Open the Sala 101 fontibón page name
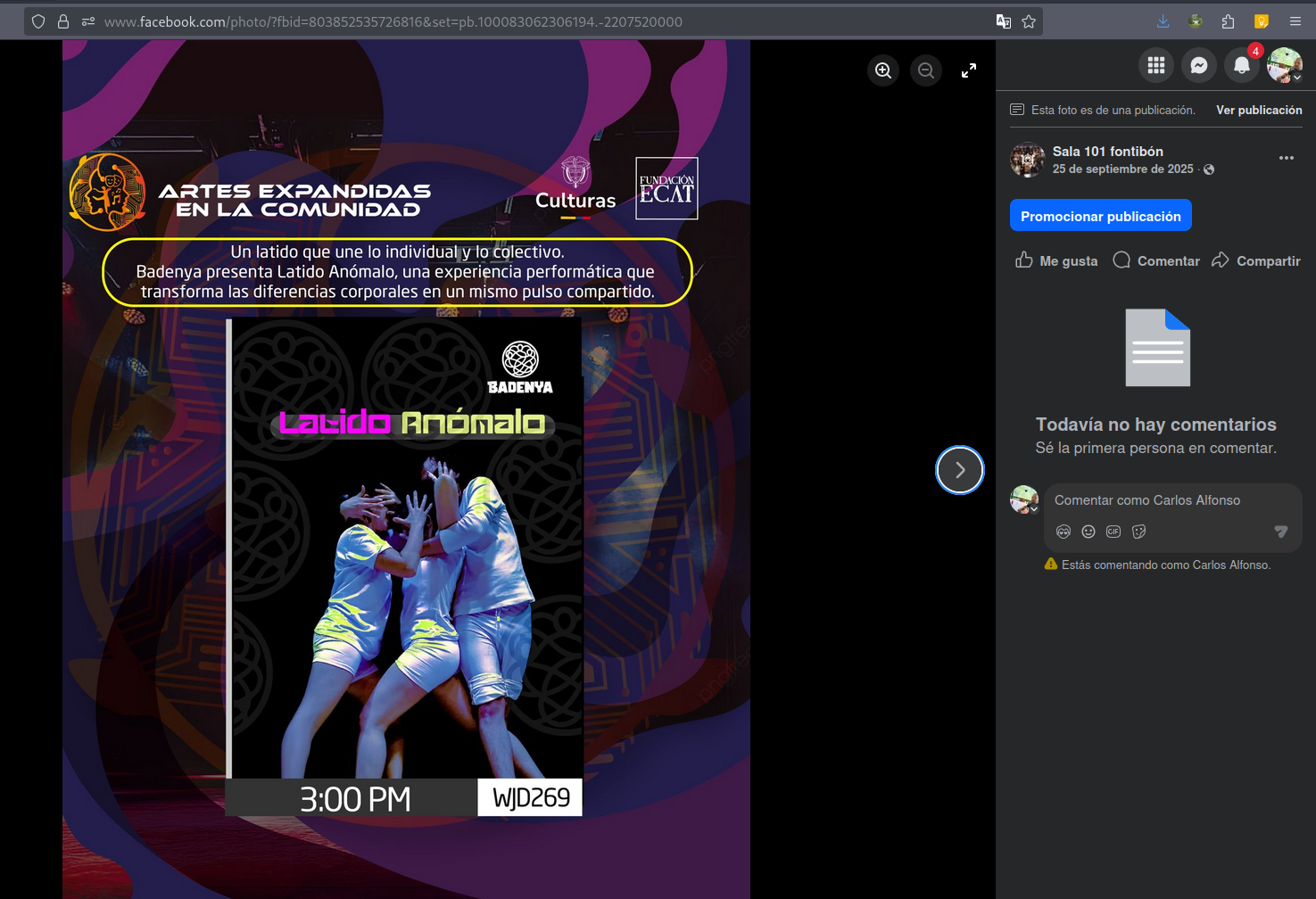The image size is (1316, 899). [x=1108, y=152]
